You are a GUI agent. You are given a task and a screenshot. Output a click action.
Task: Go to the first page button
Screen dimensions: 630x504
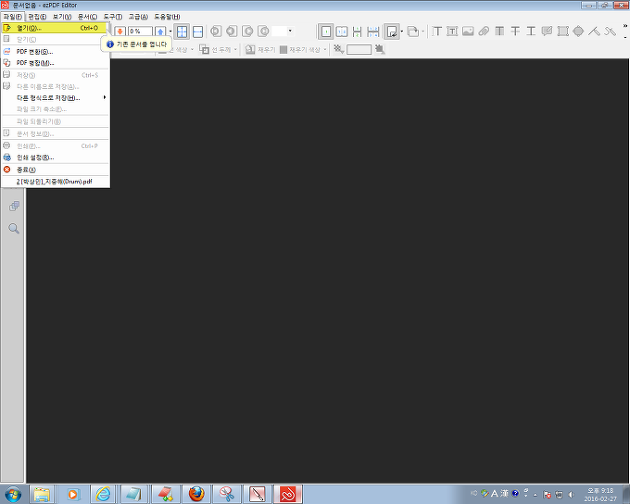click(x=216, y=31)
